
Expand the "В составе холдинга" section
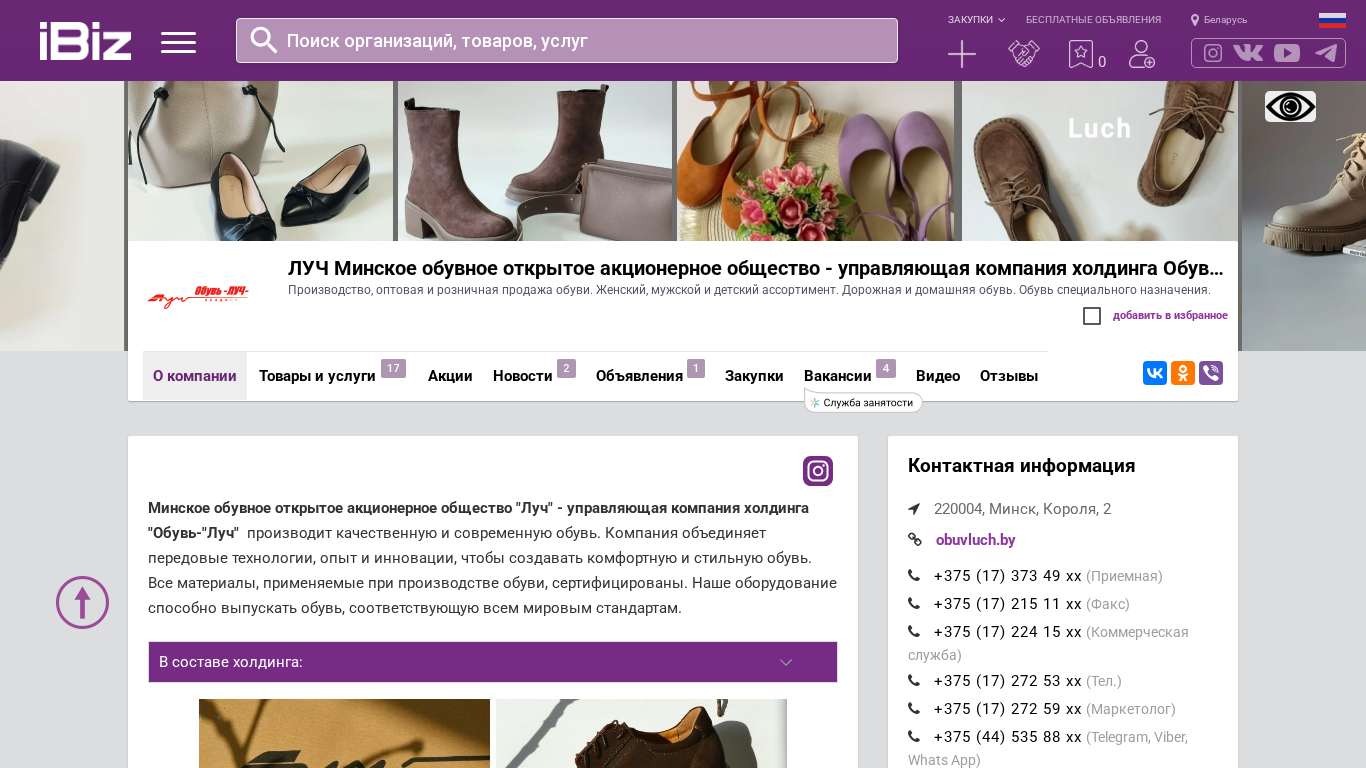pos(492,662)
